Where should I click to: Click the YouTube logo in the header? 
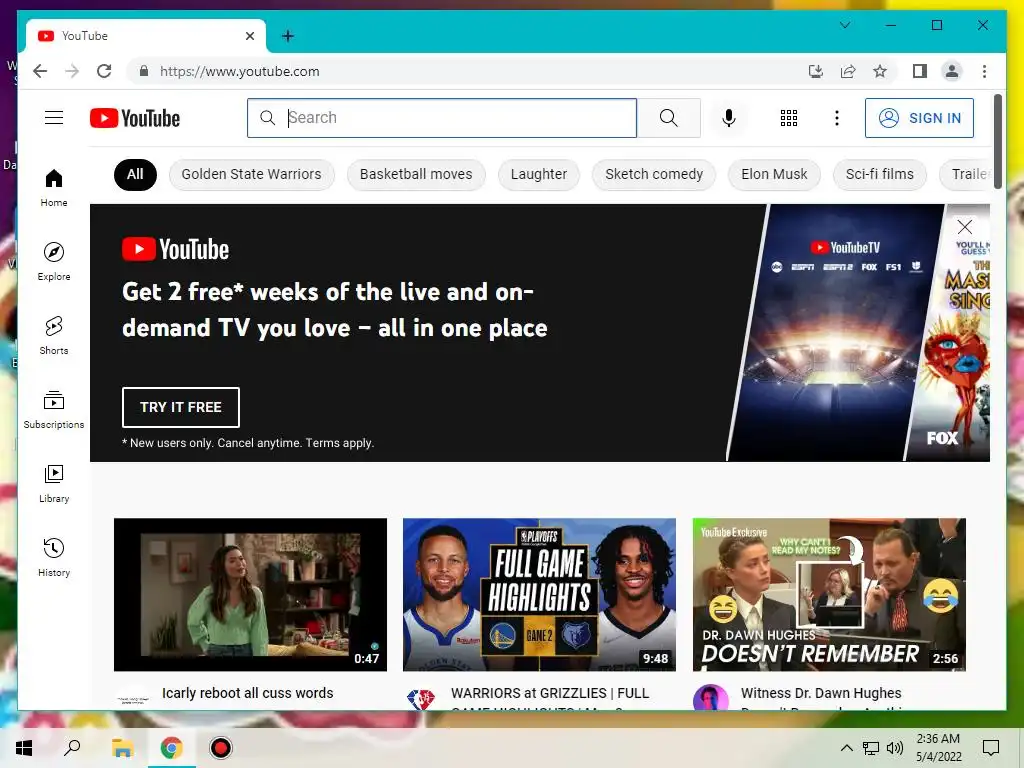pyautogui.click(x=135, y=118)
